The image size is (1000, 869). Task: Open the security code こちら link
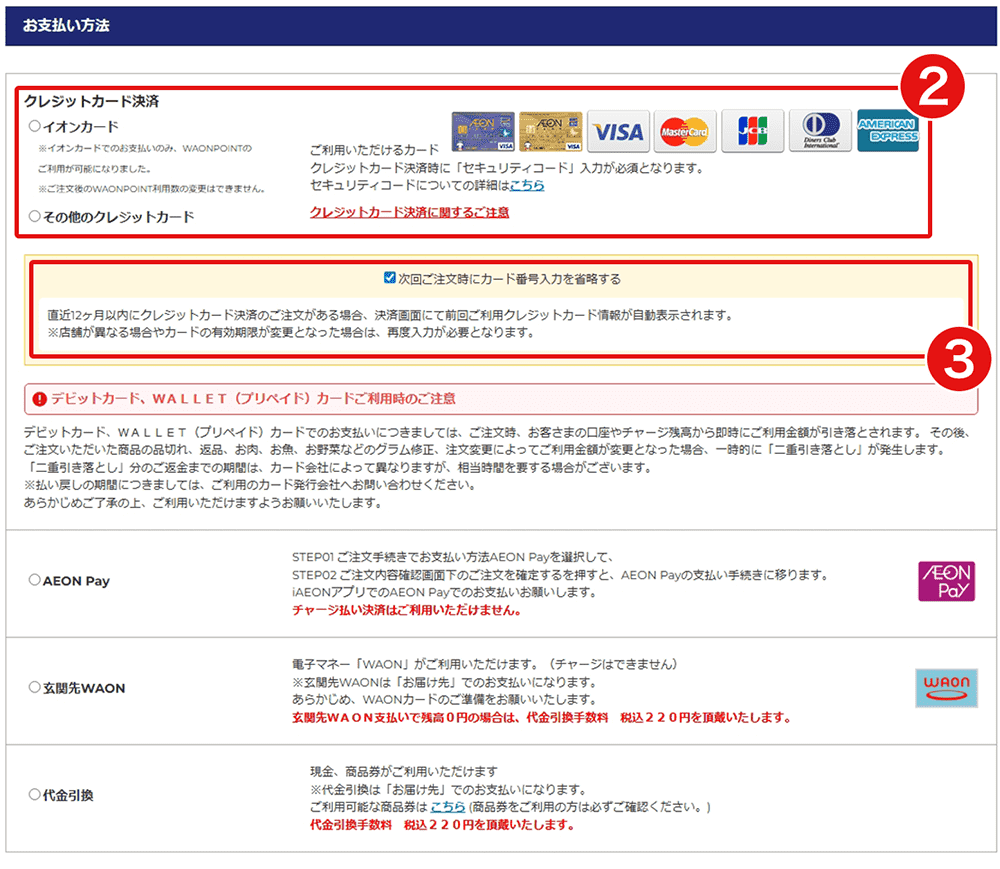point(527,185)
